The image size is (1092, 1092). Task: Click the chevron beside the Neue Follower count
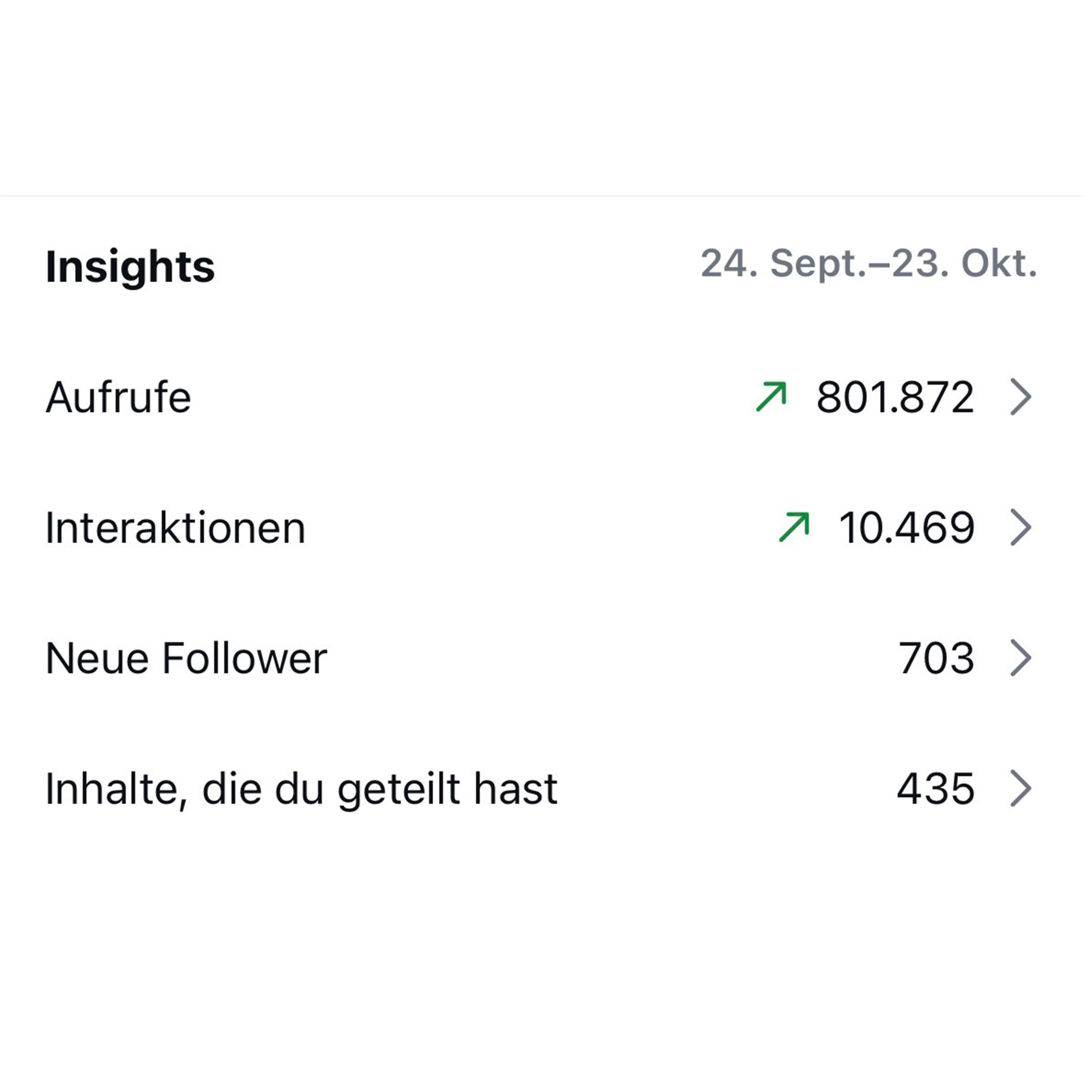point(1021,658)
